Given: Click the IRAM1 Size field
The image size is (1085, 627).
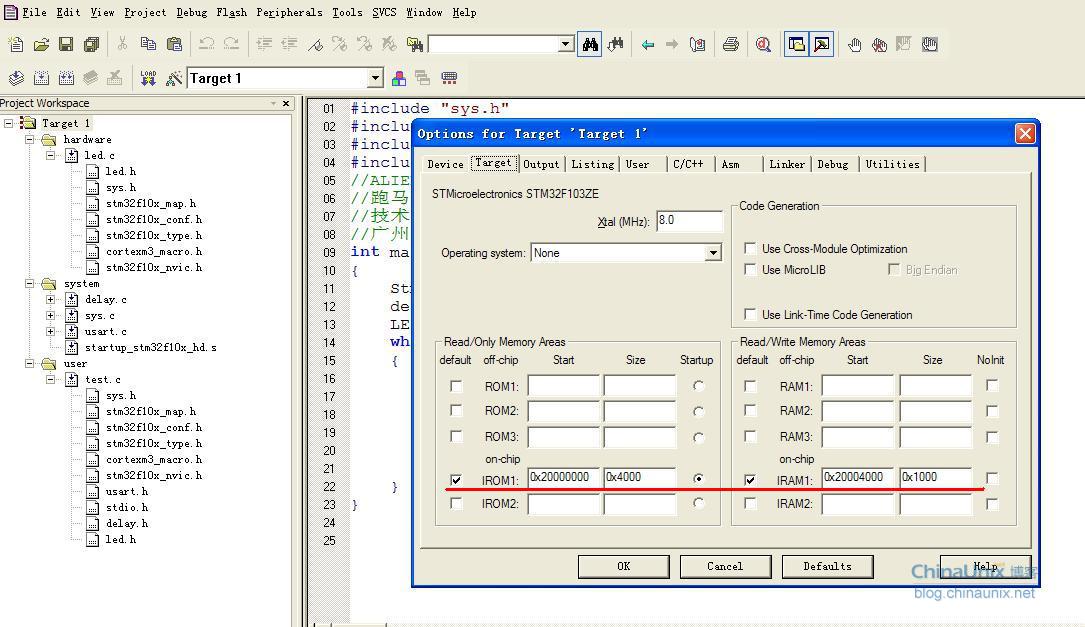Looking at the screenshot, I should tap(936, 477).
